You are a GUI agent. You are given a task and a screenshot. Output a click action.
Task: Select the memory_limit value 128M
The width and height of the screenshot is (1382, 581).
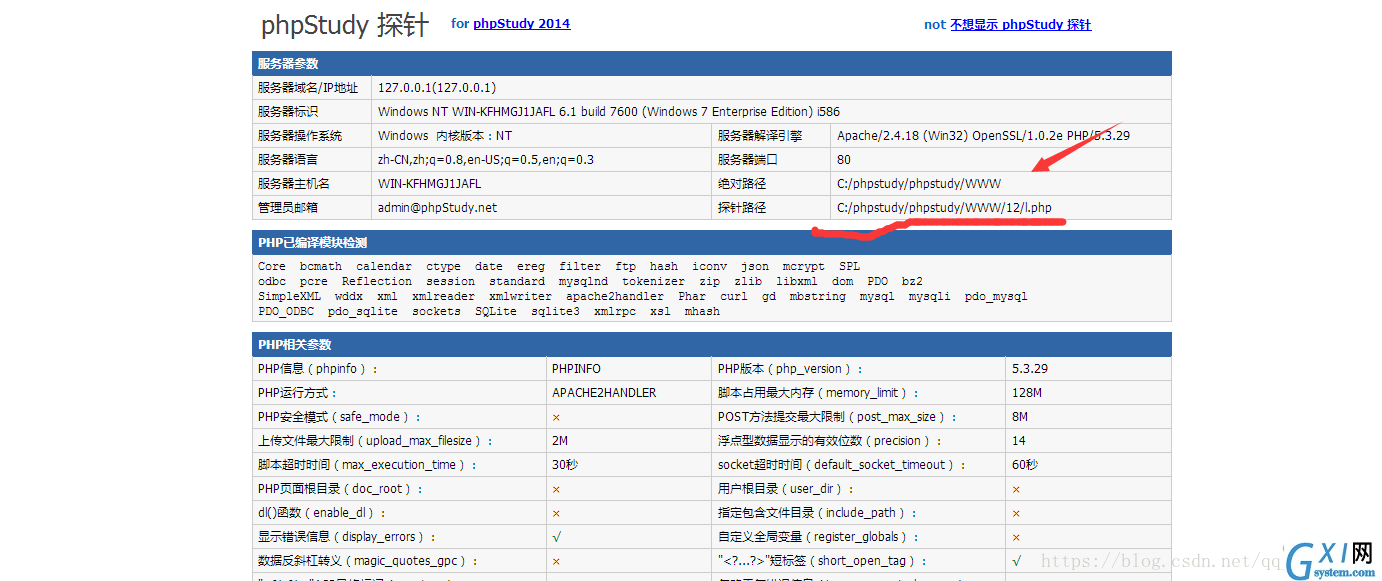[1027, 393]
